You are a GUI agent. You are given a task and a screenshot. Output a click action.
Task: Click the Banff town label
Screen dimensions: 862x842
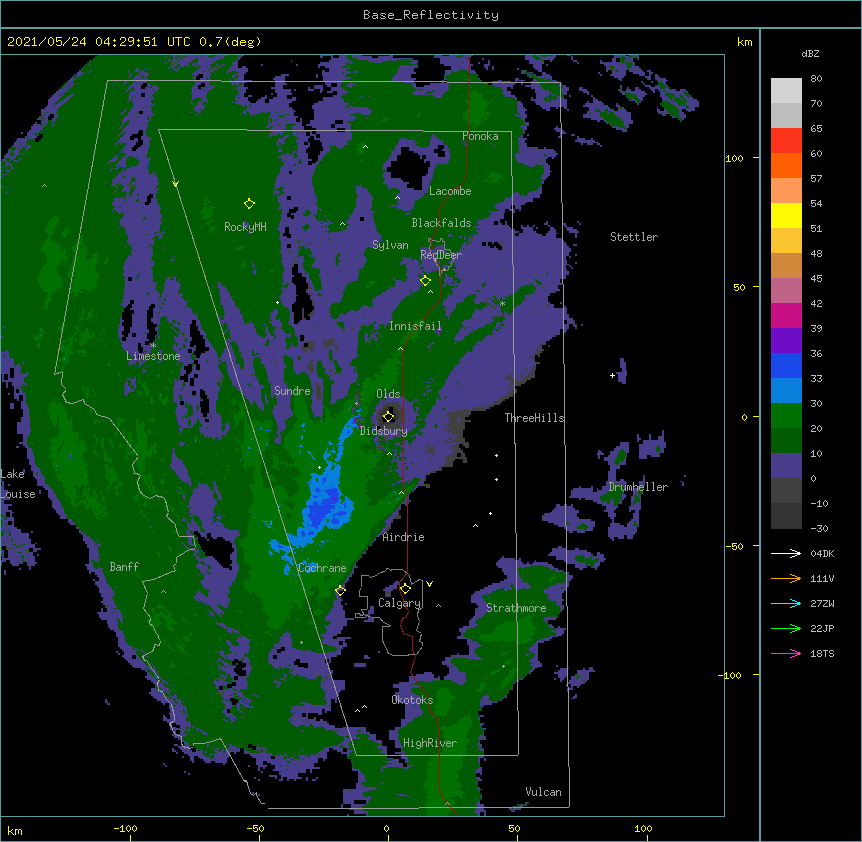pyautogui.click(x=124, y=567)
